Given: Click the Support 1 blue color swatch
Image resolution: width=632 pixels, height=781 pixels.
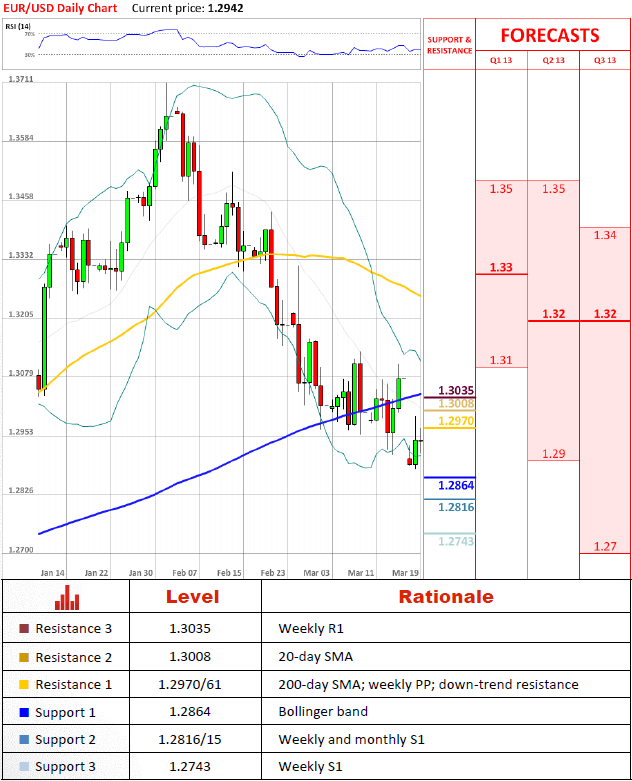Looking at the screenshot, I should [x=24, y=712].
